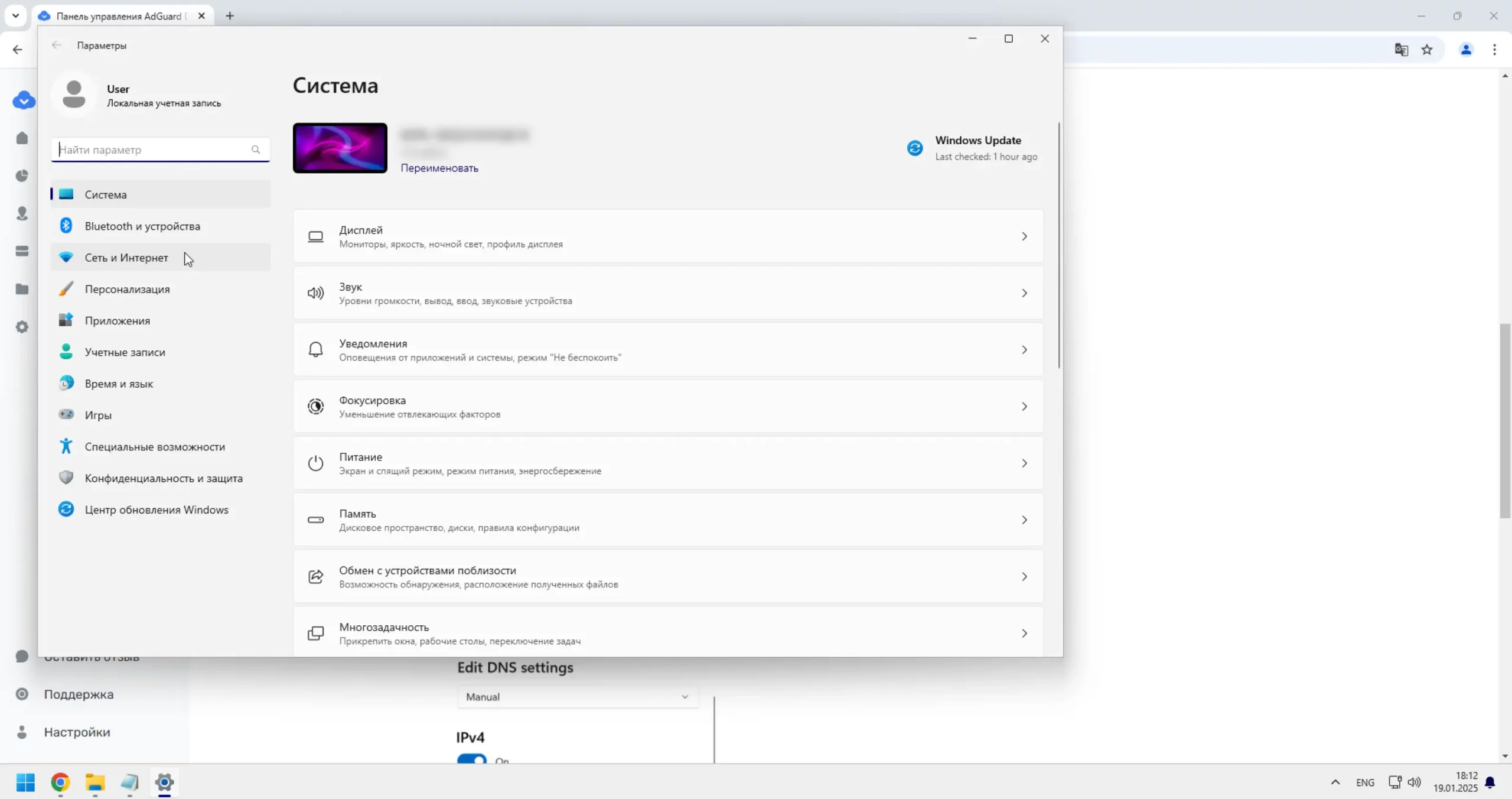This screenshot has width=1512, height=799.
Task: Click the Найти параметр search field
Action: pyautogui.click(x=154, y=150)
